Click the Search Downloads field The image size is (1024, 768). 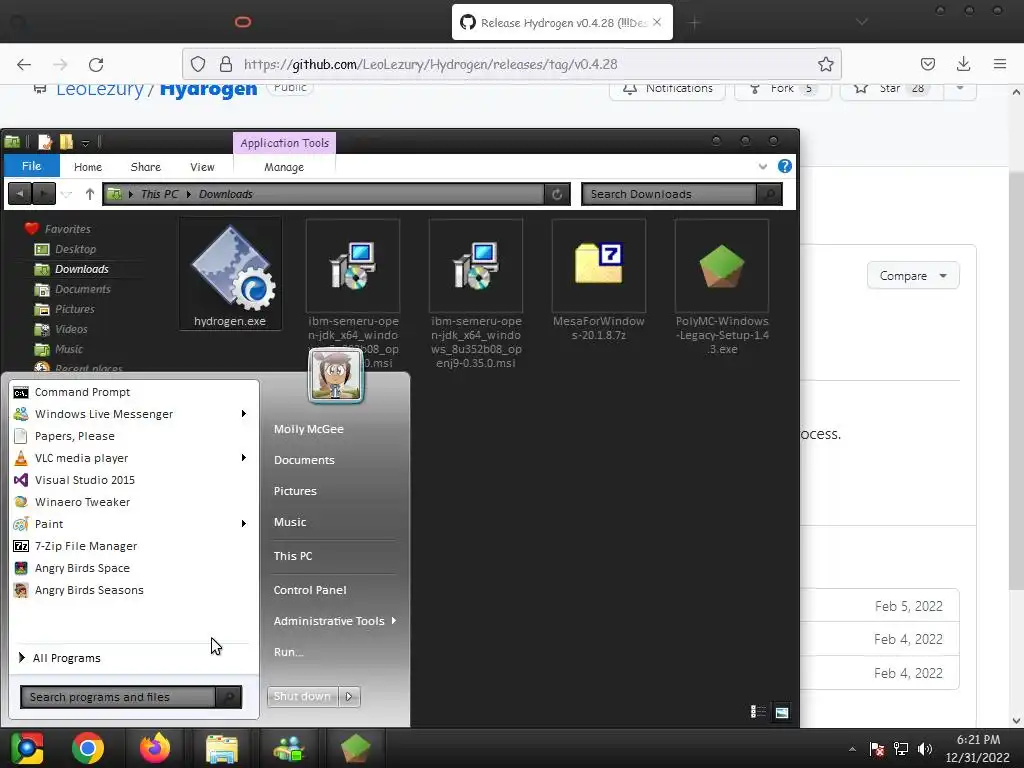tap(669, 194)
